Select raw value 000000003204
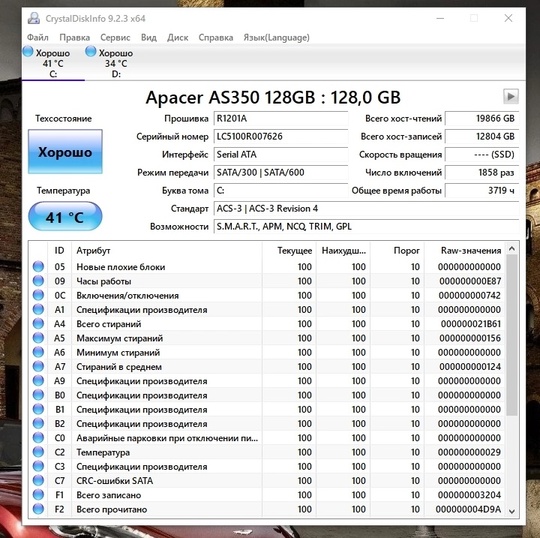 (469, 495)
